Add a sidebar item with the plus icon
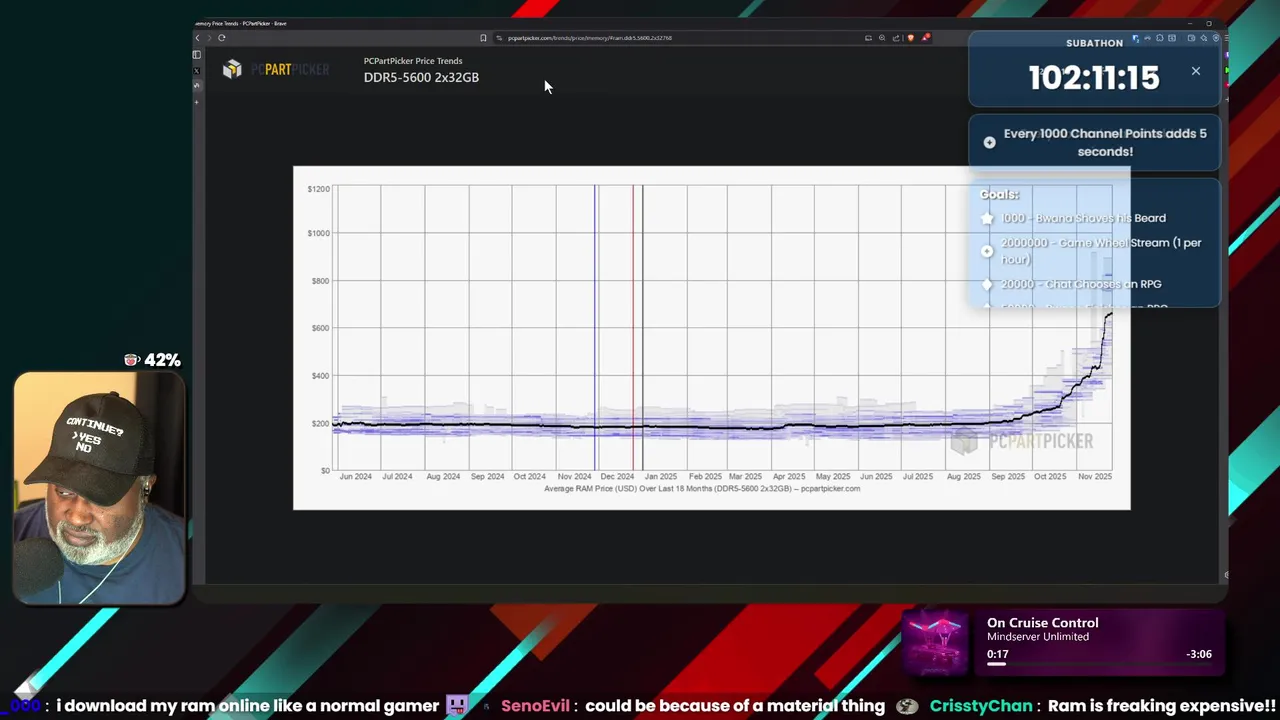 point(197,102)
